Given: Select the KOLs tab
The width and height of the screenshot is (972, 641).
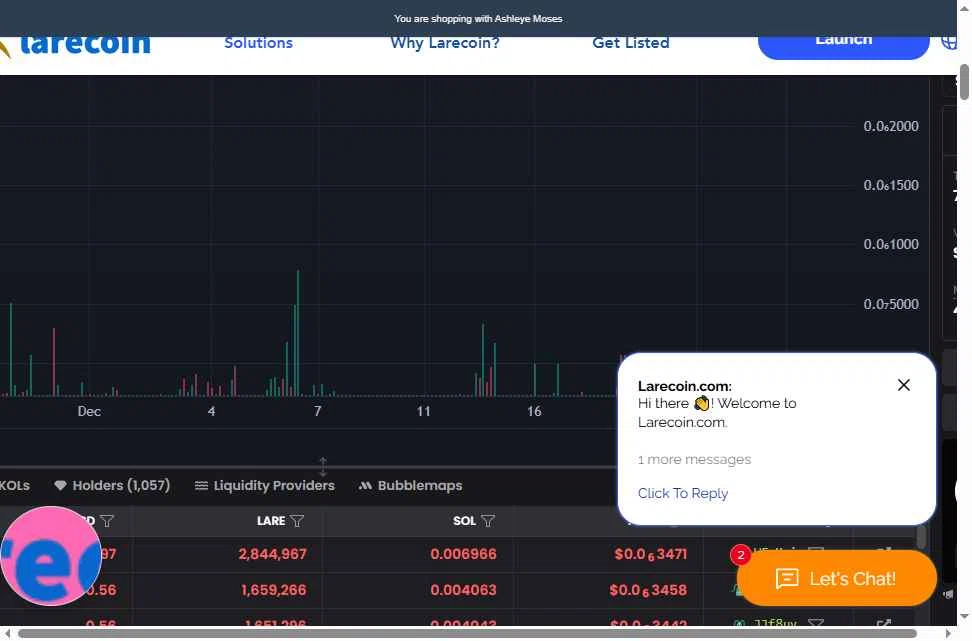Looking at the screenshot, I should pos(15,485).
